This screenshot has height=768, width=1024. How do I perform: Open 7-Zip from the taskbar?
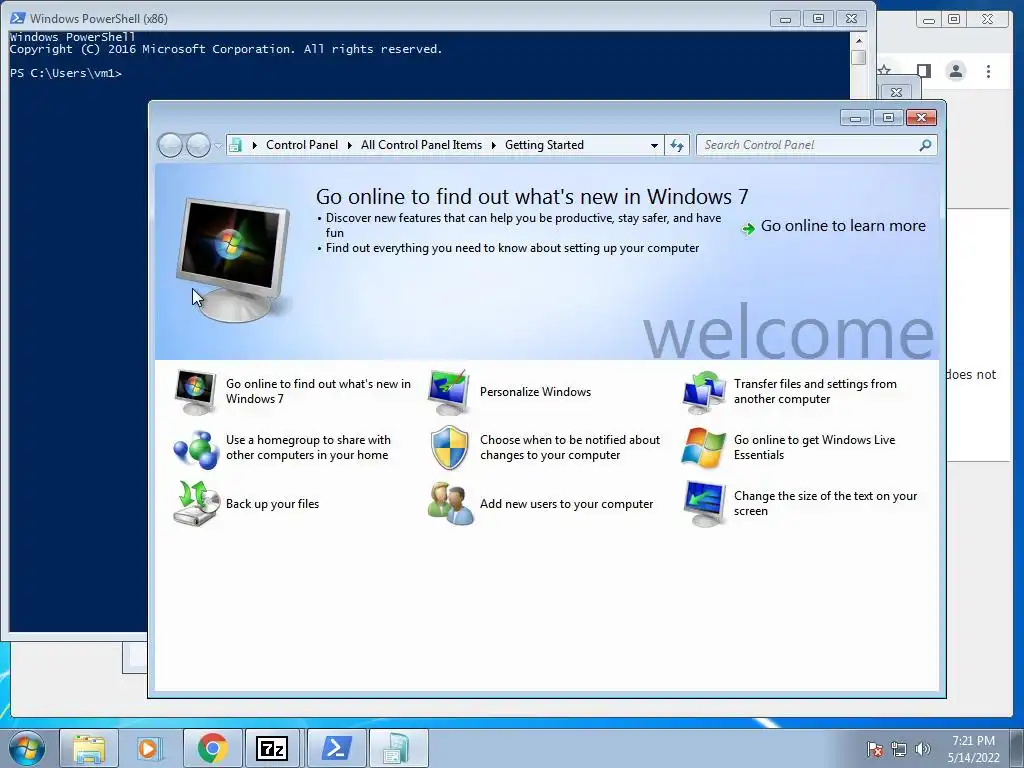tap(272, 748)
